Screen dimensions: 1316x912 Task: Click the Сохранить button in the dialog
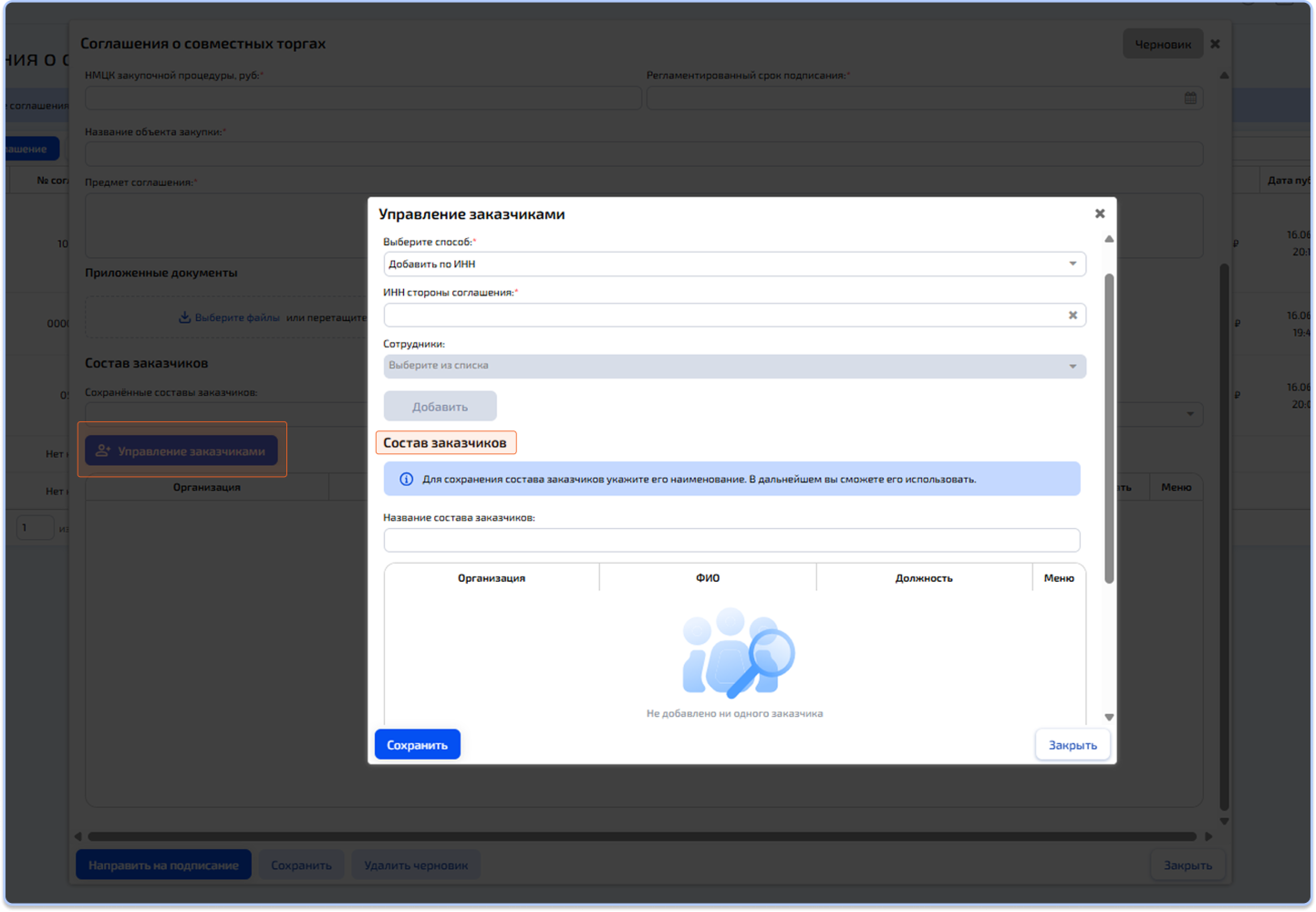(x=417, y=744)
